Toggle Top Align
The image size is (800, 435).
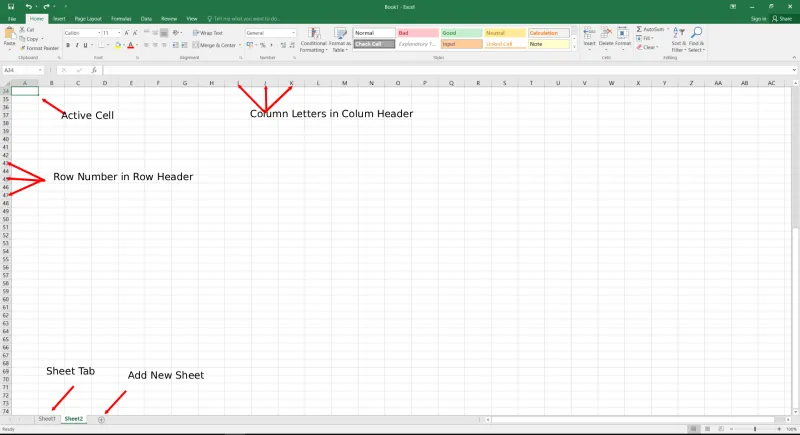click(146, 33)
